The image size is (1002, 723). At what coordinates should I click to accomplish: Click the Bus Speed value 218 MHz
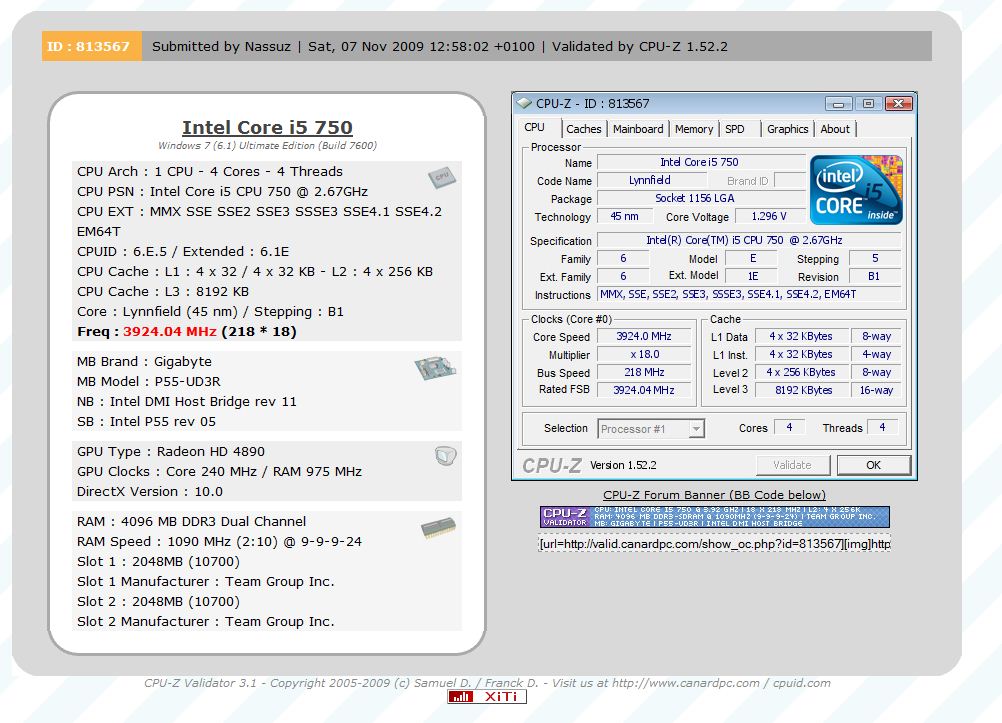click(644, 372)
